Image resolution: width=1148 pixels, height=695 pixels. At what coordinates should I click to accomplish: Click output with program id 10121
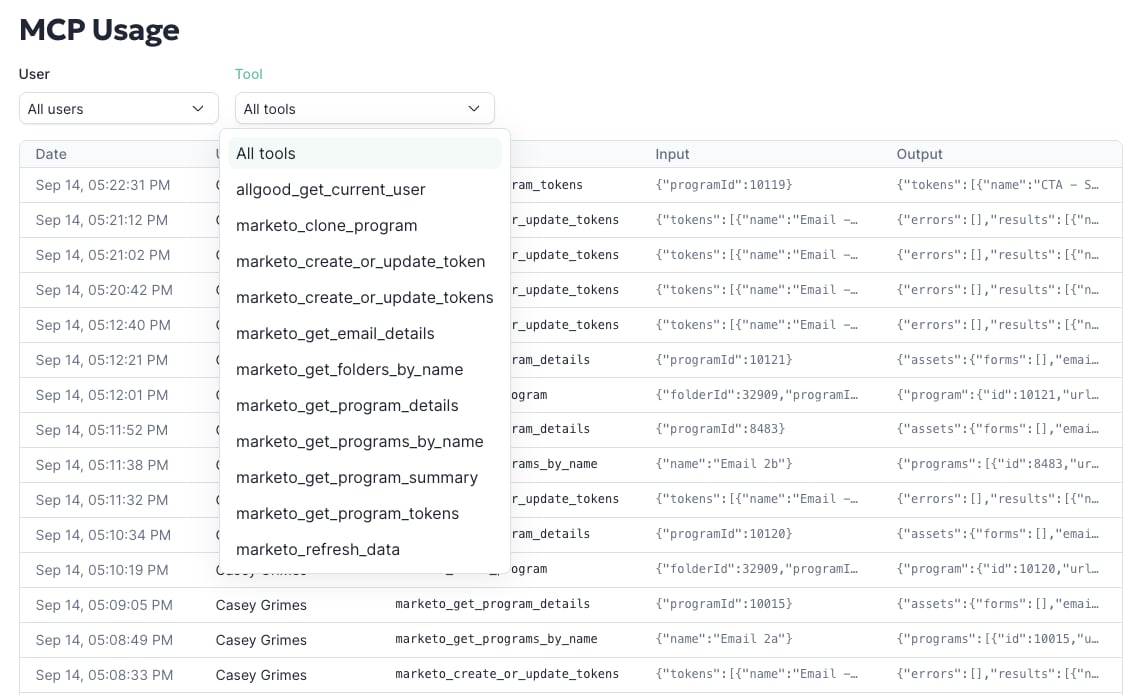(998, 395)
